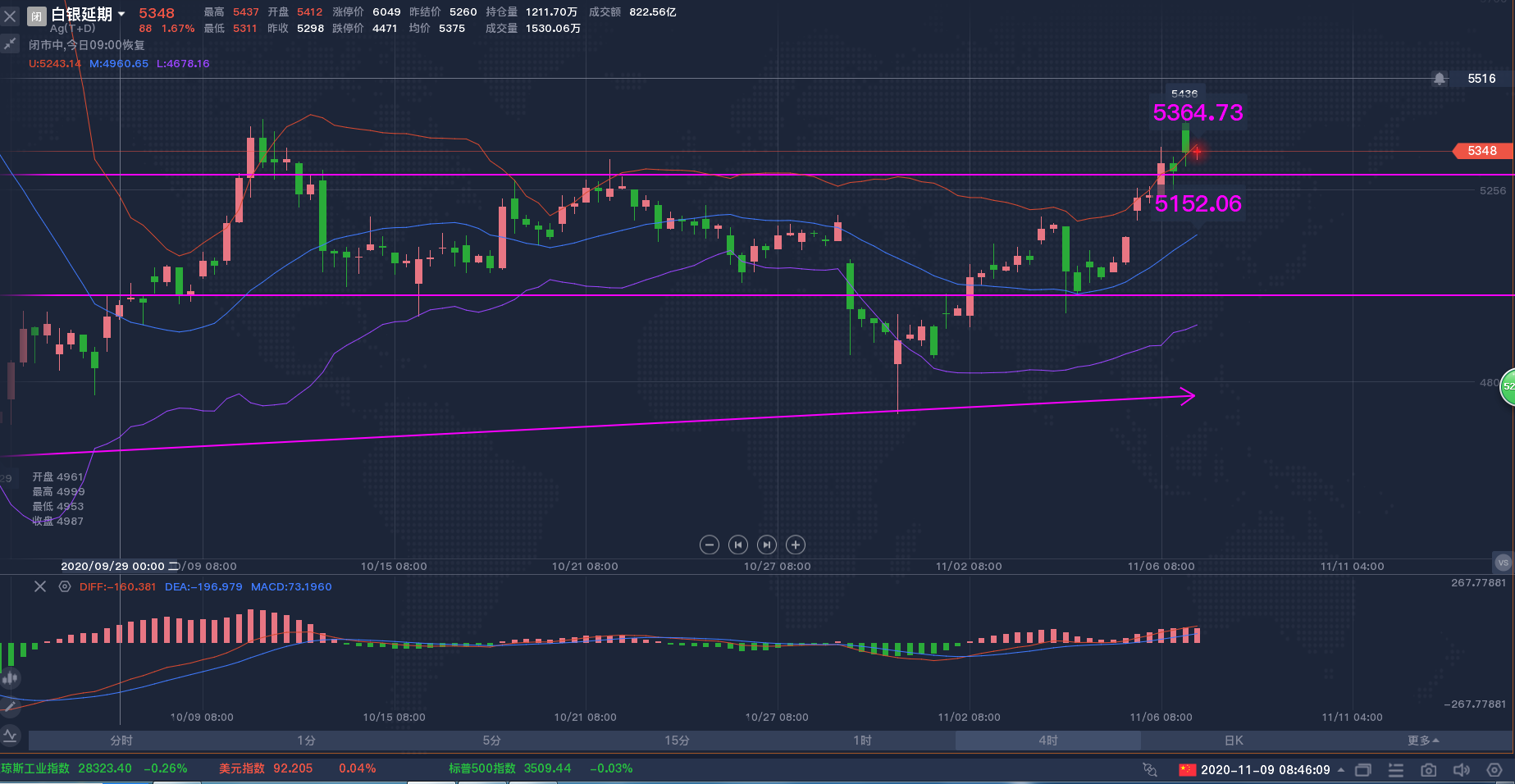
Task: Click the 11/06 08:00 time axis label
Action: pos(1161,566)
